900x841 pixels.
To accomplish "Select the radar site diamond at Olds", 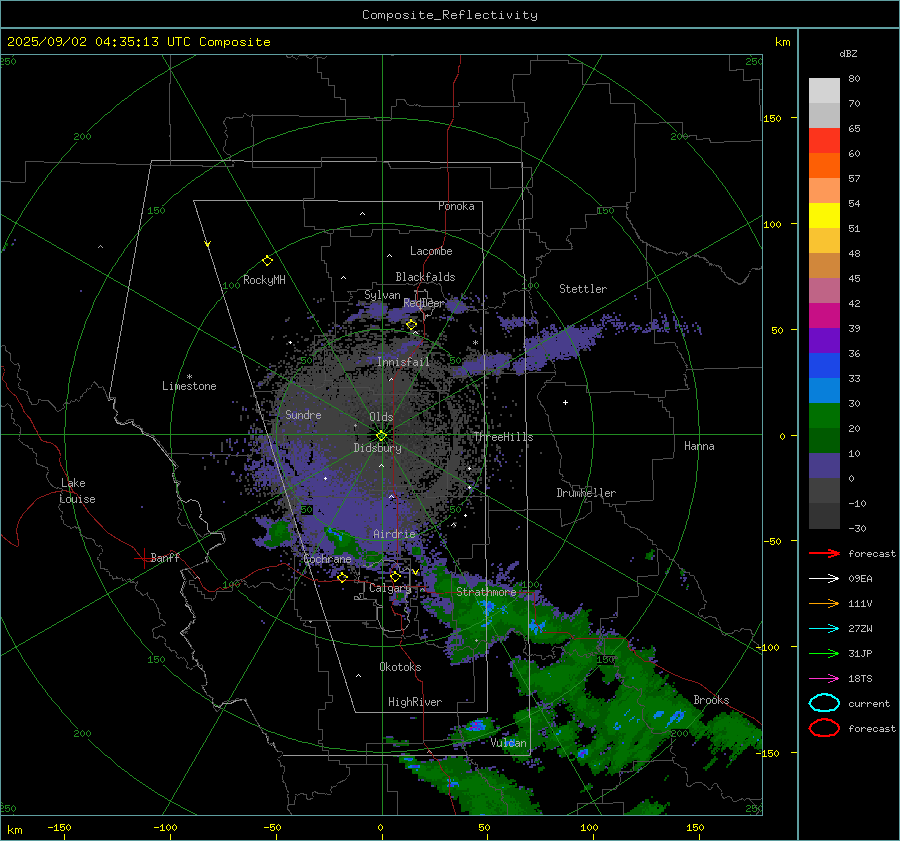I will click(x=381, y=436).
